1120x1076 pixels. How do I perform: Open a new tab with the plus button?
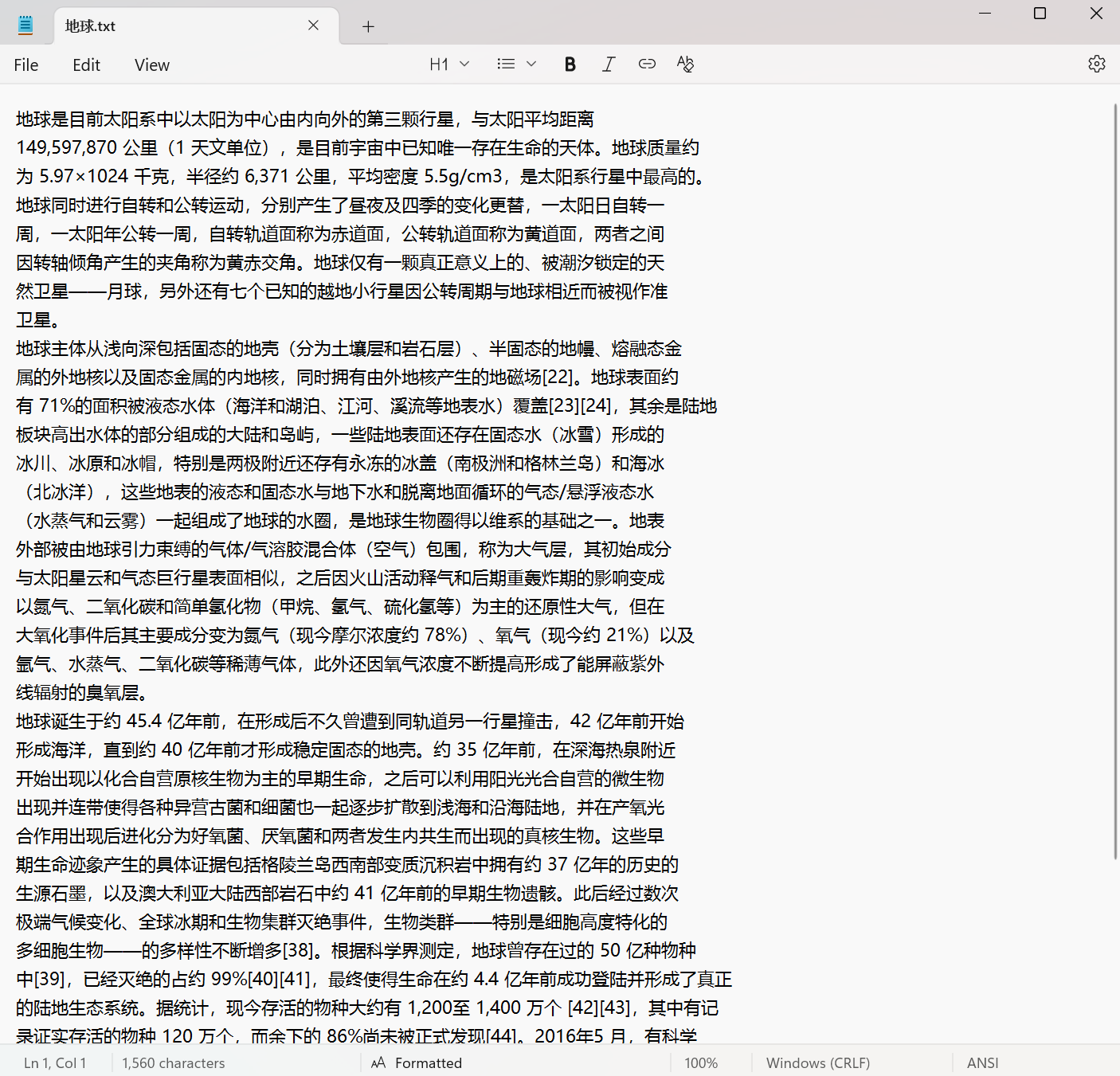(368, 26)
